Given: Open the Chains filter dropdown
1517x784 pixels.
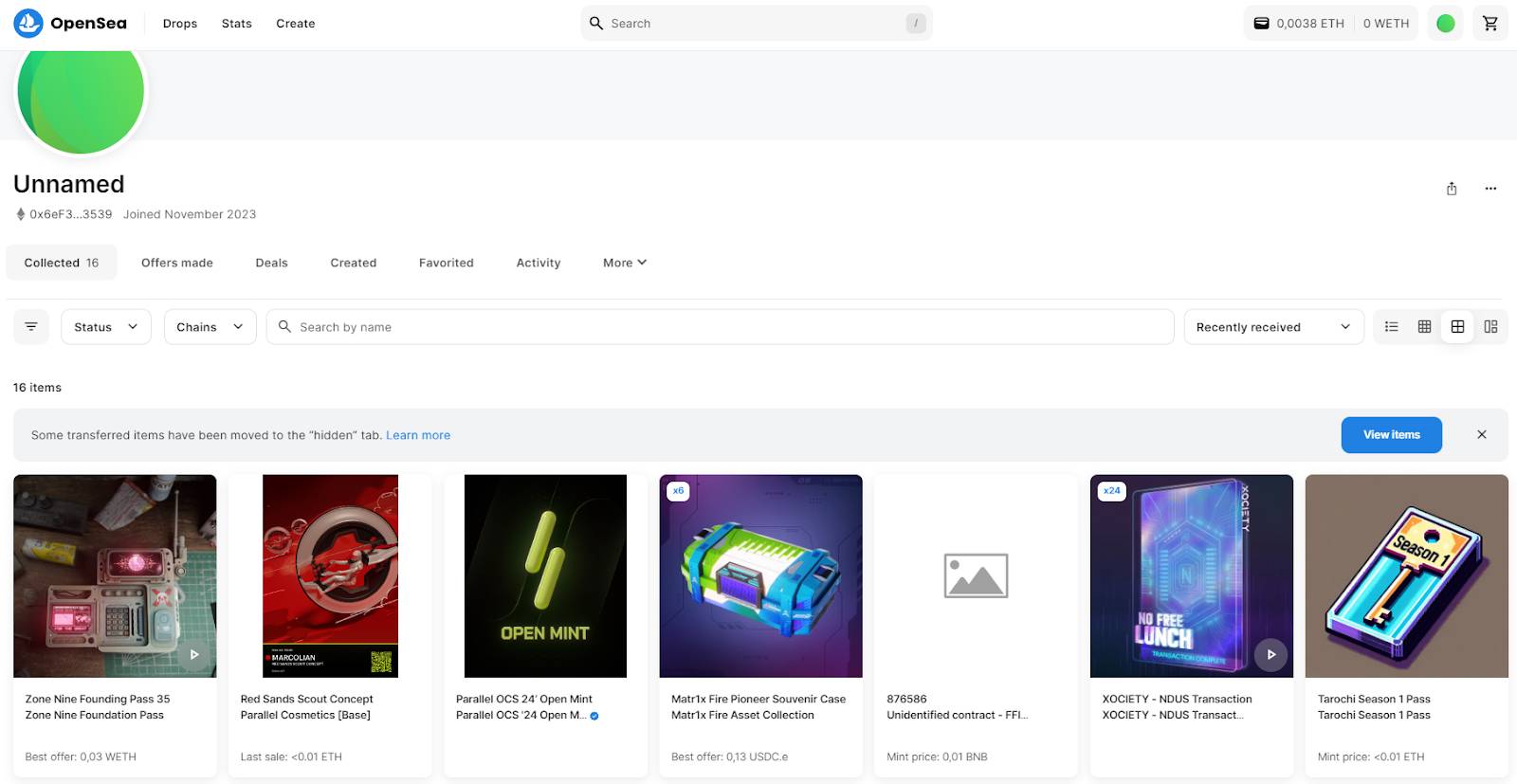Looking at the screenshot, I should click(x=210, y=326).
